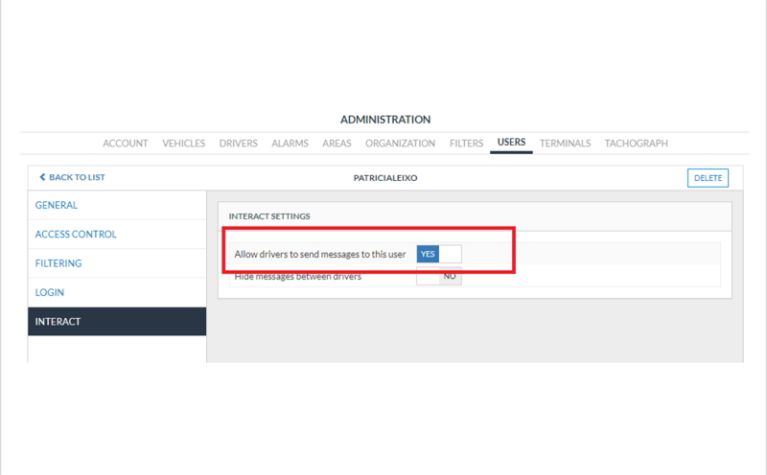
Task: Select the Filtering sidebar item
Action: 117,263
